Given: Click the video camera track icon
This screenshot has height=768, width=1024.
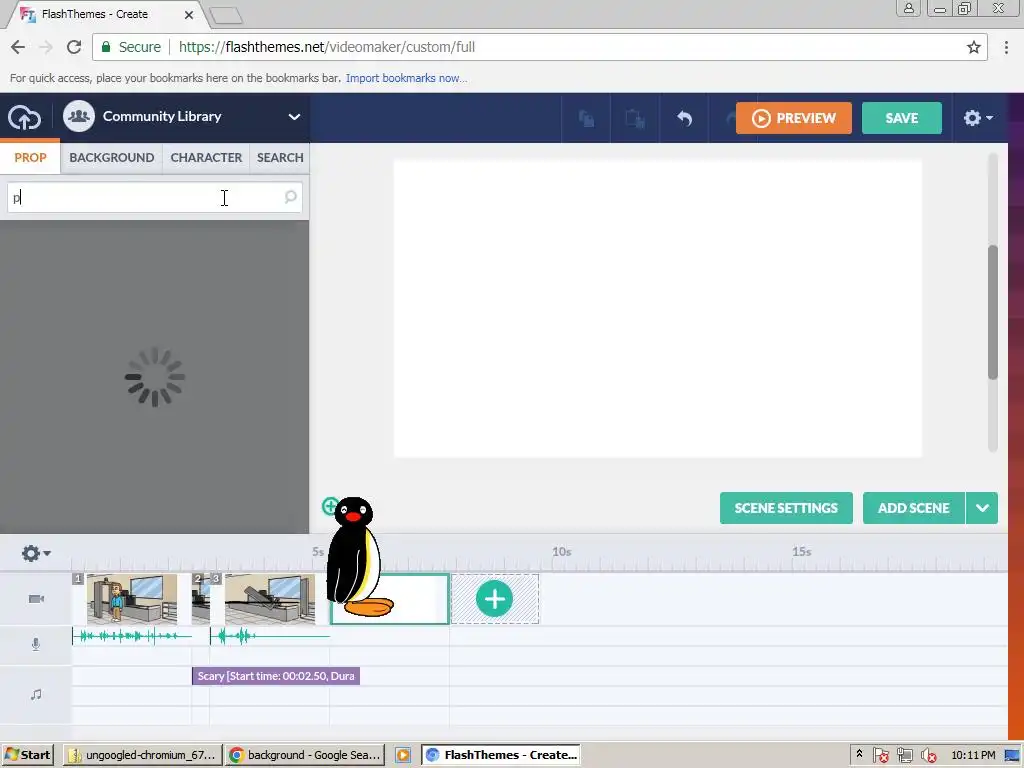Looking at the screenshot, I should click(36, 599).
